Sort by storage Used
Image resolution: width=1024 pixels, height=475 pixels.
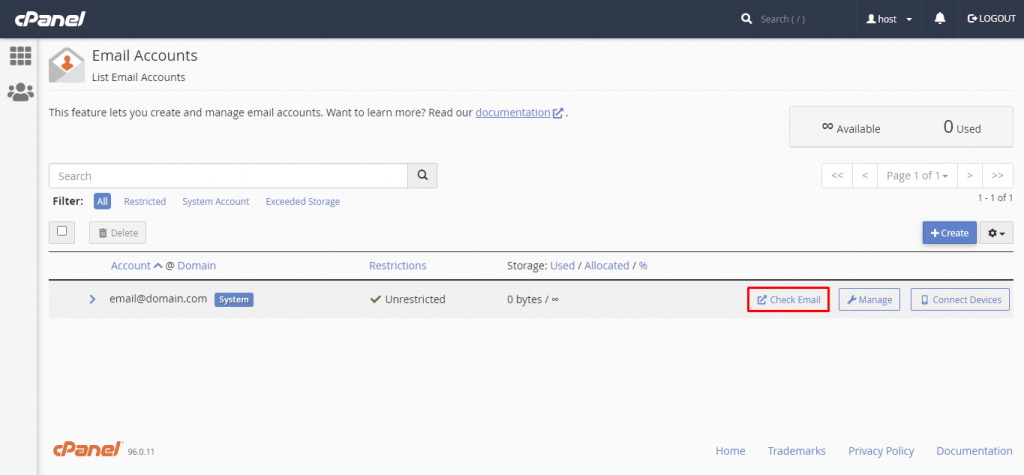[x=562, y=265]
